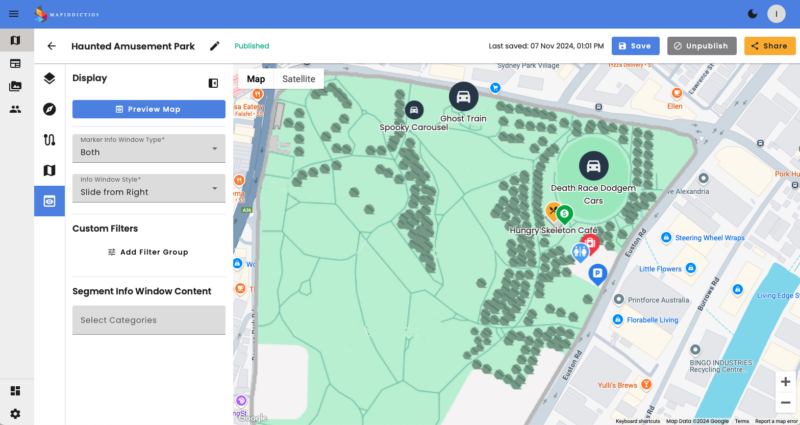800x425 pixels.
Task: Switch to Satellite map view
Action: (298, 79)
